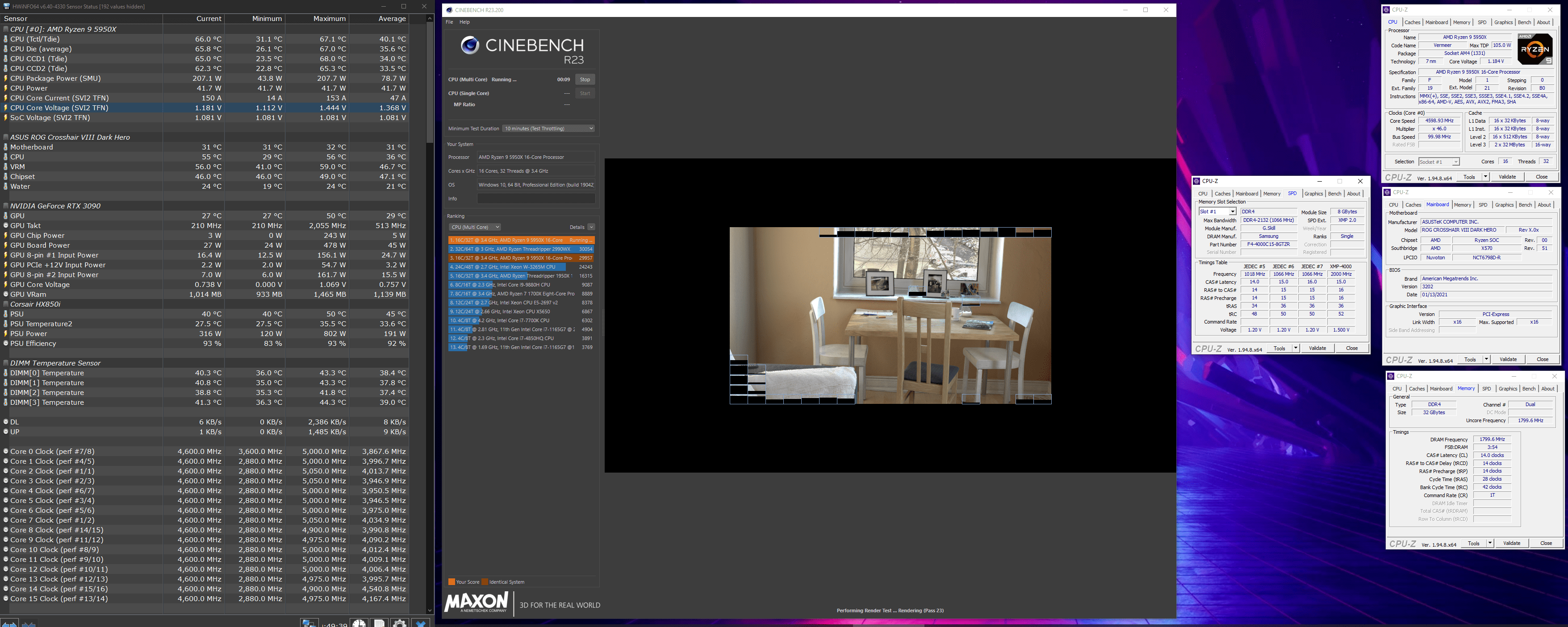The width and height of the screenshot is (1568, 627).
Task: Open the File menu in Cinebench
Action: (449, 22)
